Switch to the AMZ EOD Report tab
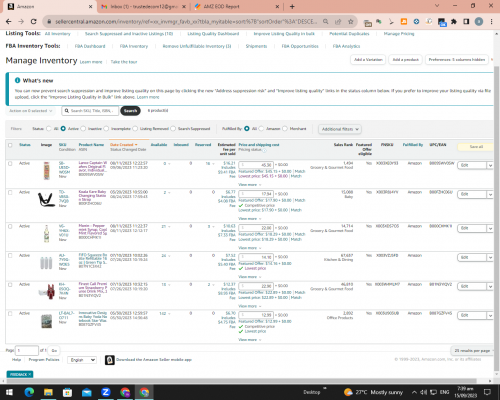This screenshot has width=500, height=400. pyautogui.click(x=237, y=6)
